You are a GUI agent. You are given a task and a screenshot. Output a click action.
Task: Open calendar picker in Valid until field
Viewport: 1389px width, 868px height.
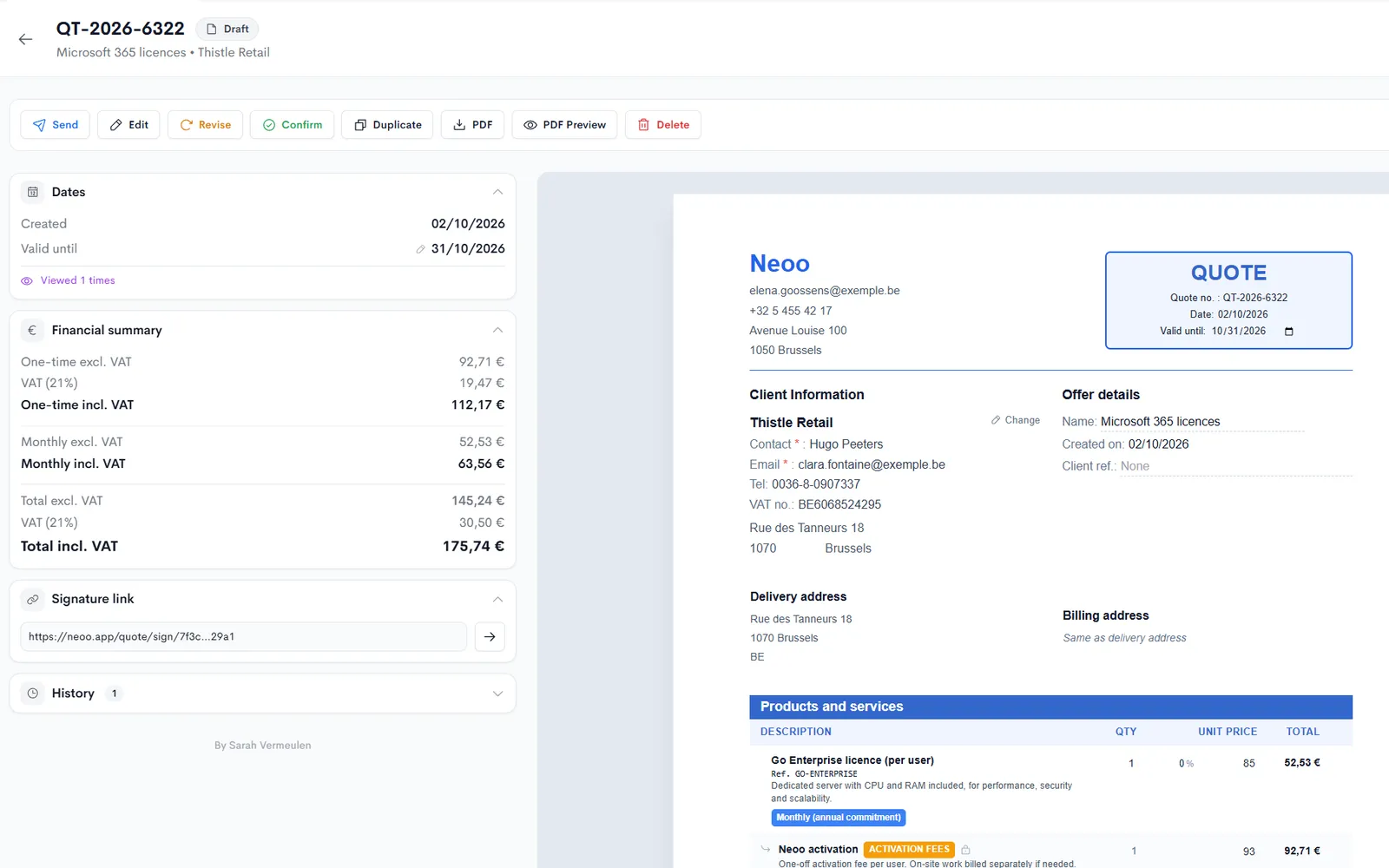(1288, 332)
